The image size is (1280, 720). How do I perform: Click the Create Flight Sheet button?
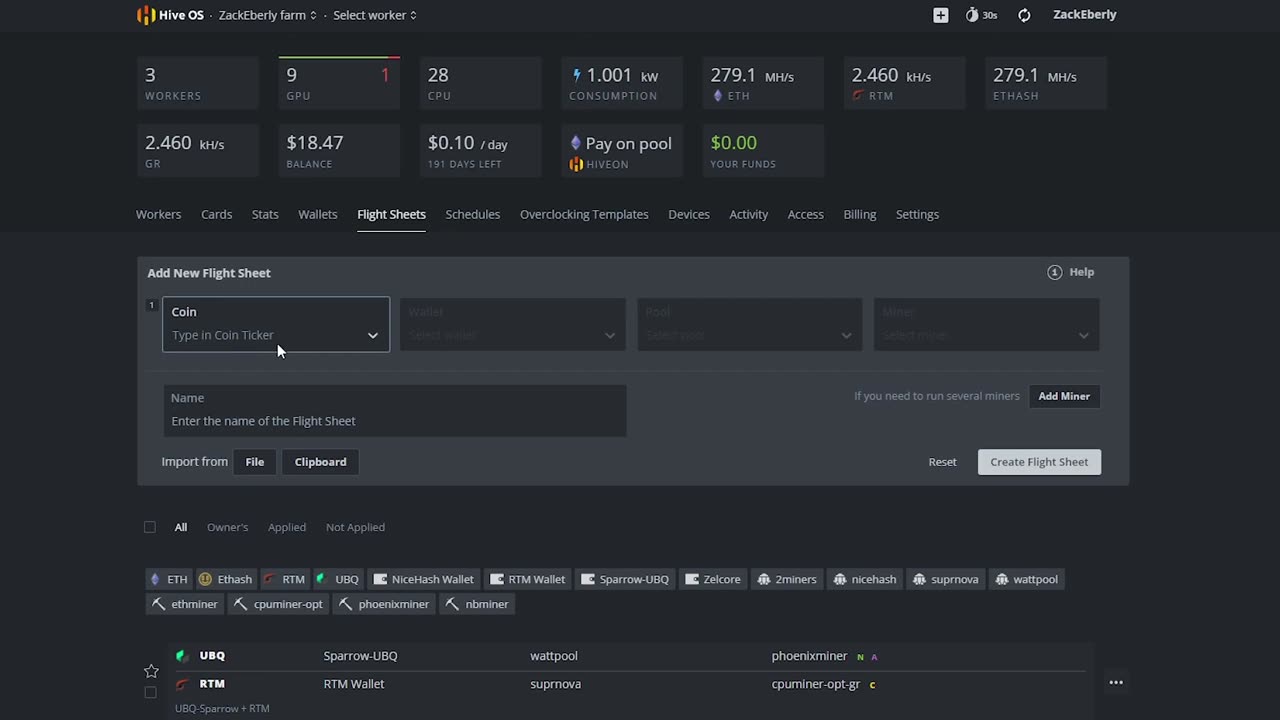[x=1039, y=462]
